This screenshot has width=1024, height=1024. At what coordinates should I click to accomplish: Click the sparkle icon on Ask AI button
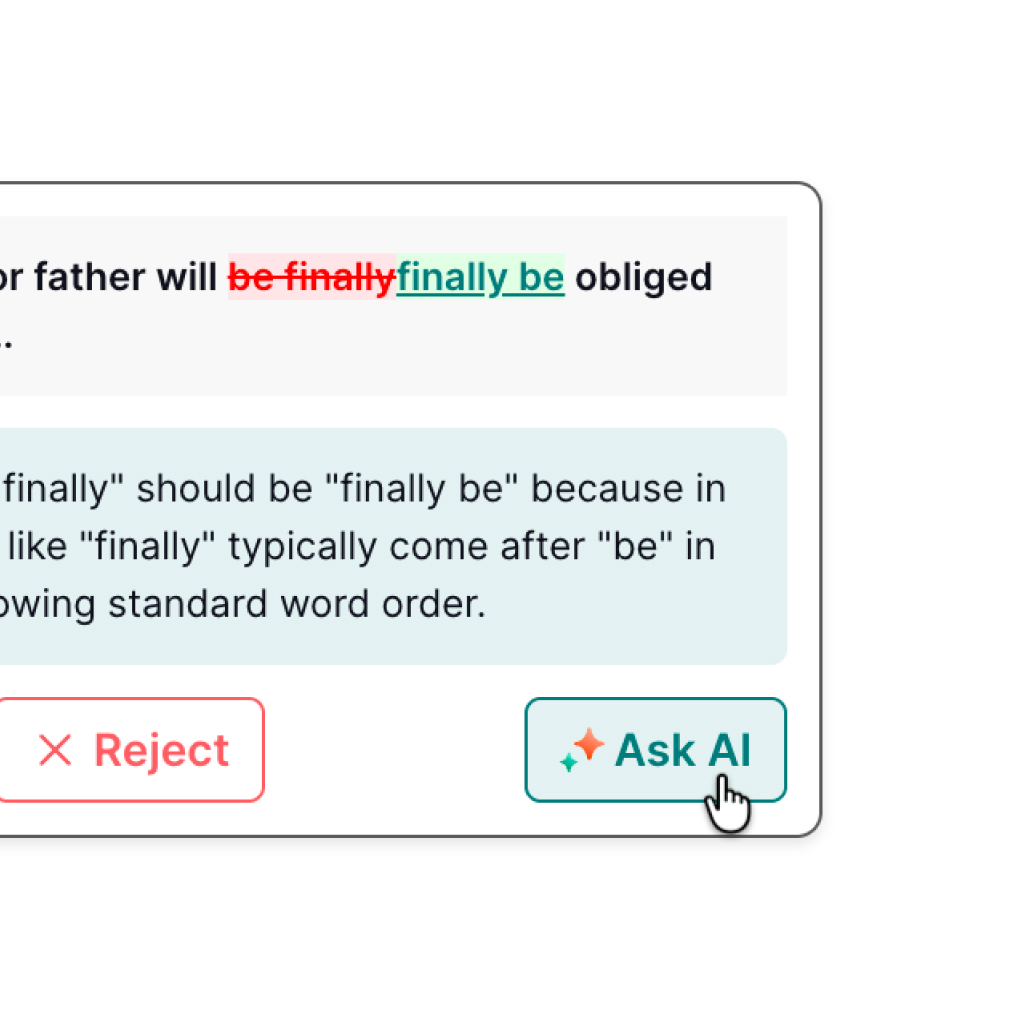click(585, 750)
